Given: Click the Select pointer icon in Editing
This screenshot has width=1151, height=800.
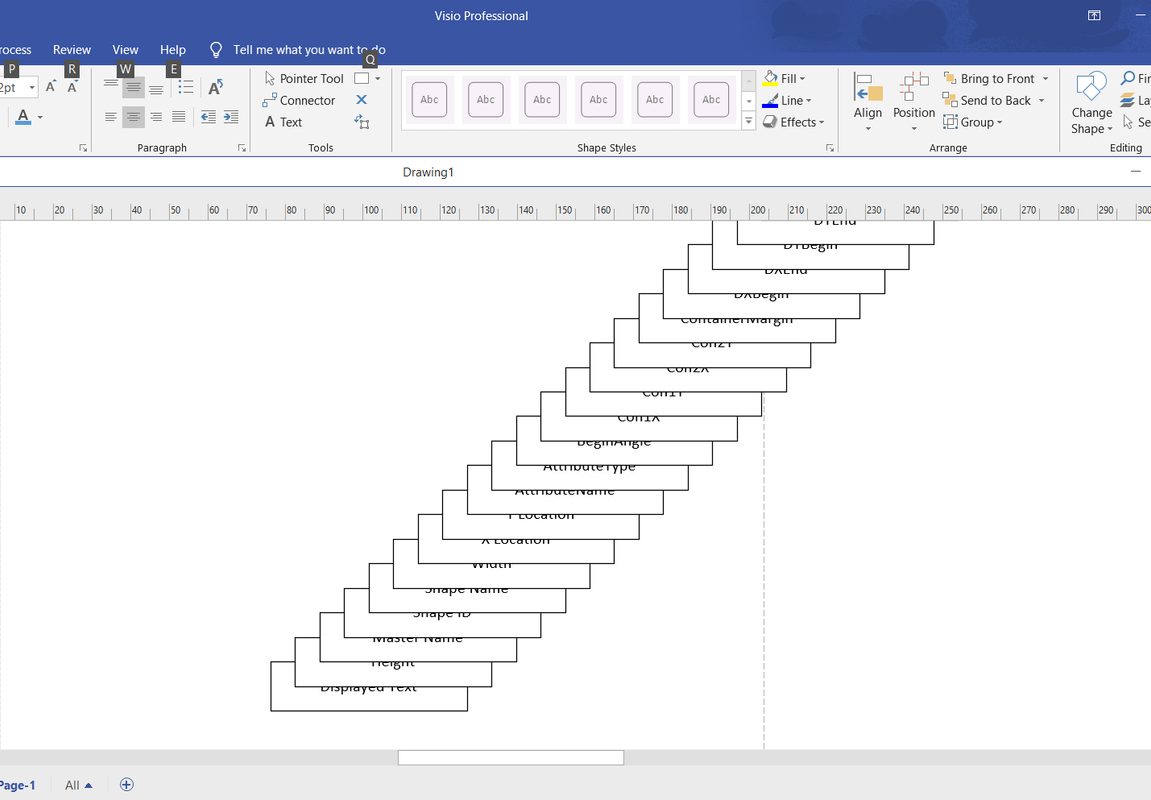Looking at the screenshot, I should point(1128,123).
